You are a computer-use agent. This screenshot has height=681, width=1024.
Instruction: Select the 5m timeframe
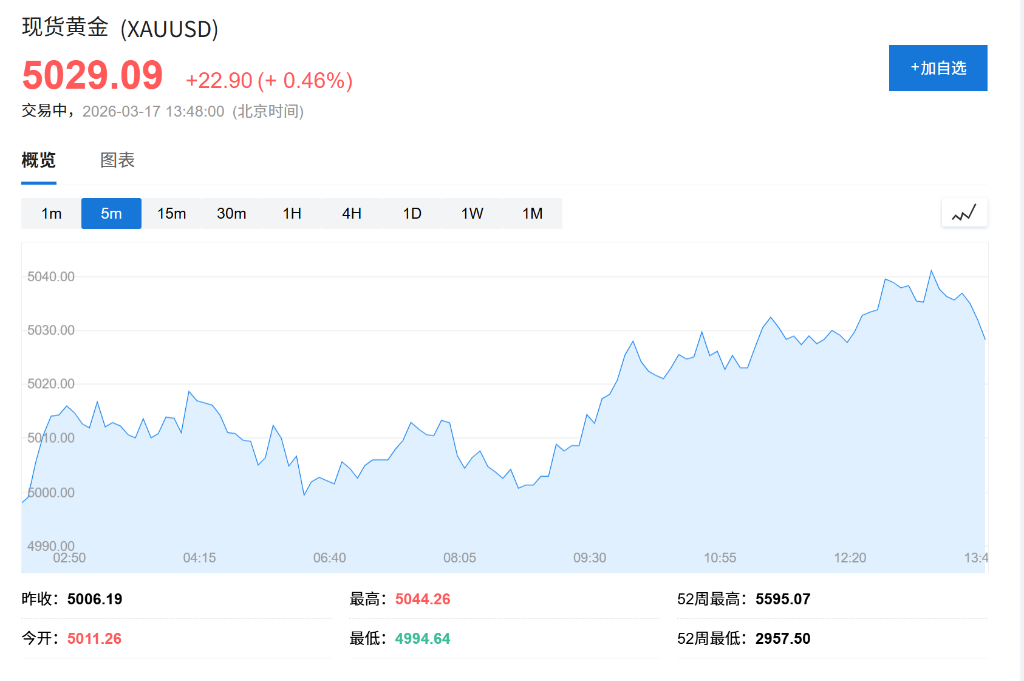click(x=111, y=213)
